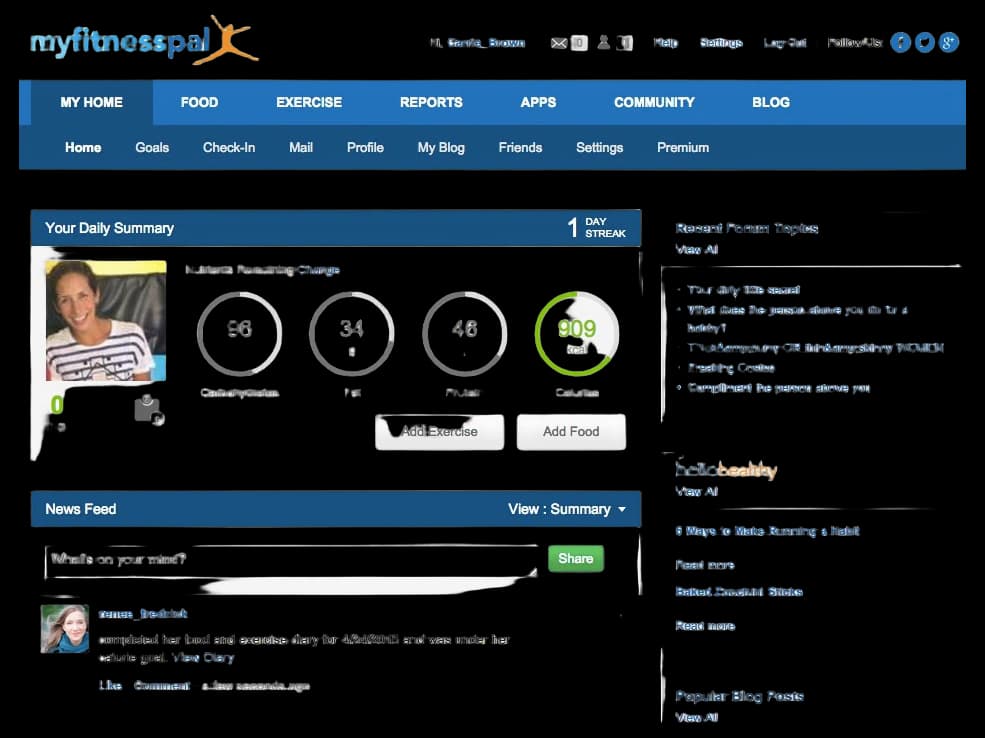
Task: Open the APPS tab
Action: coord(538,102)
